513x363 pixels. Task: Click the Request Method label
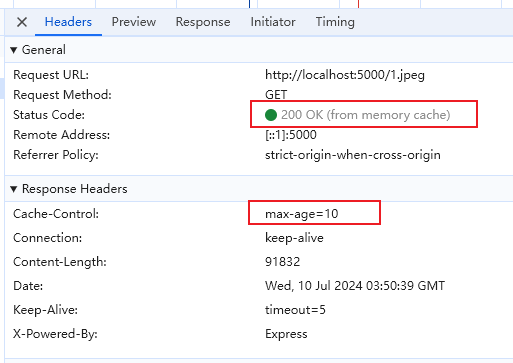(62, 95)
